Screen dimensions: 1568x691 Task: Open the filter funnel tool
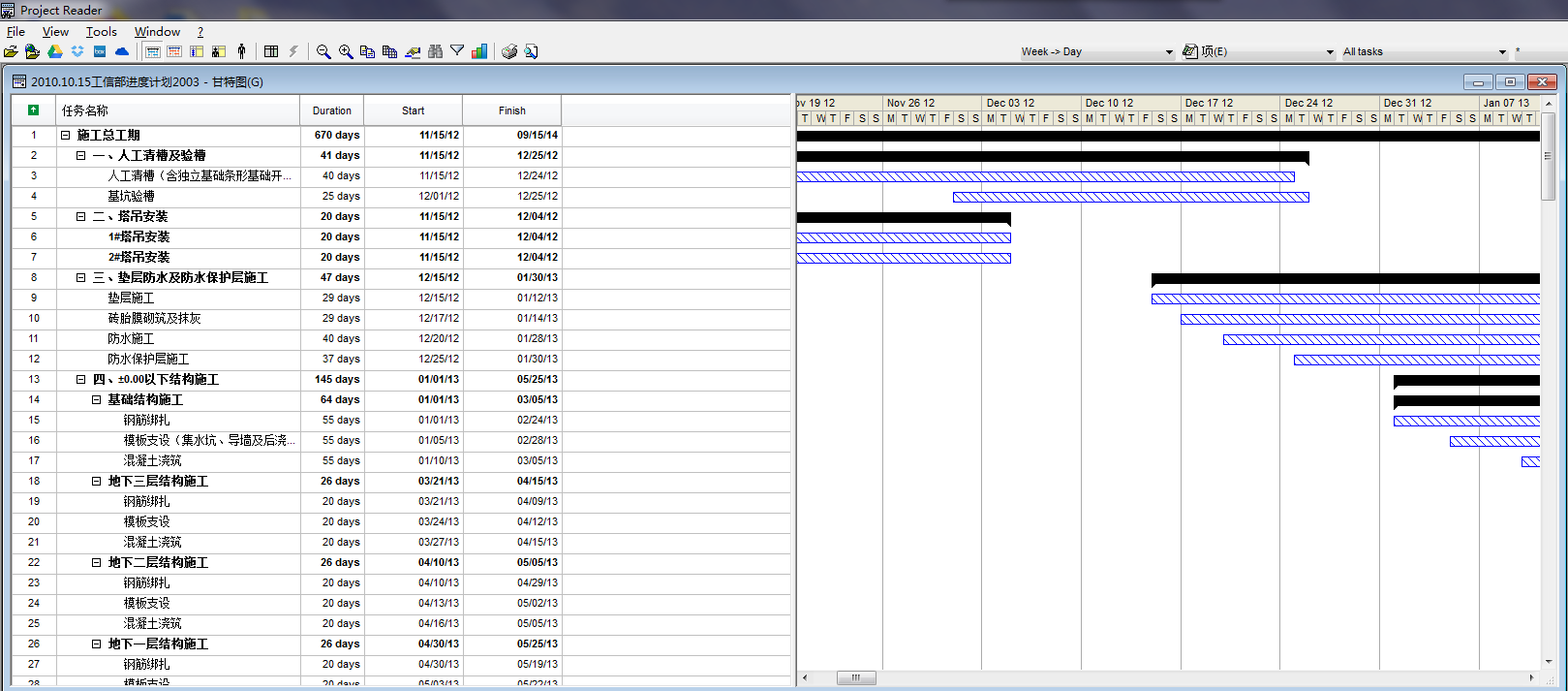pos(457,51)
